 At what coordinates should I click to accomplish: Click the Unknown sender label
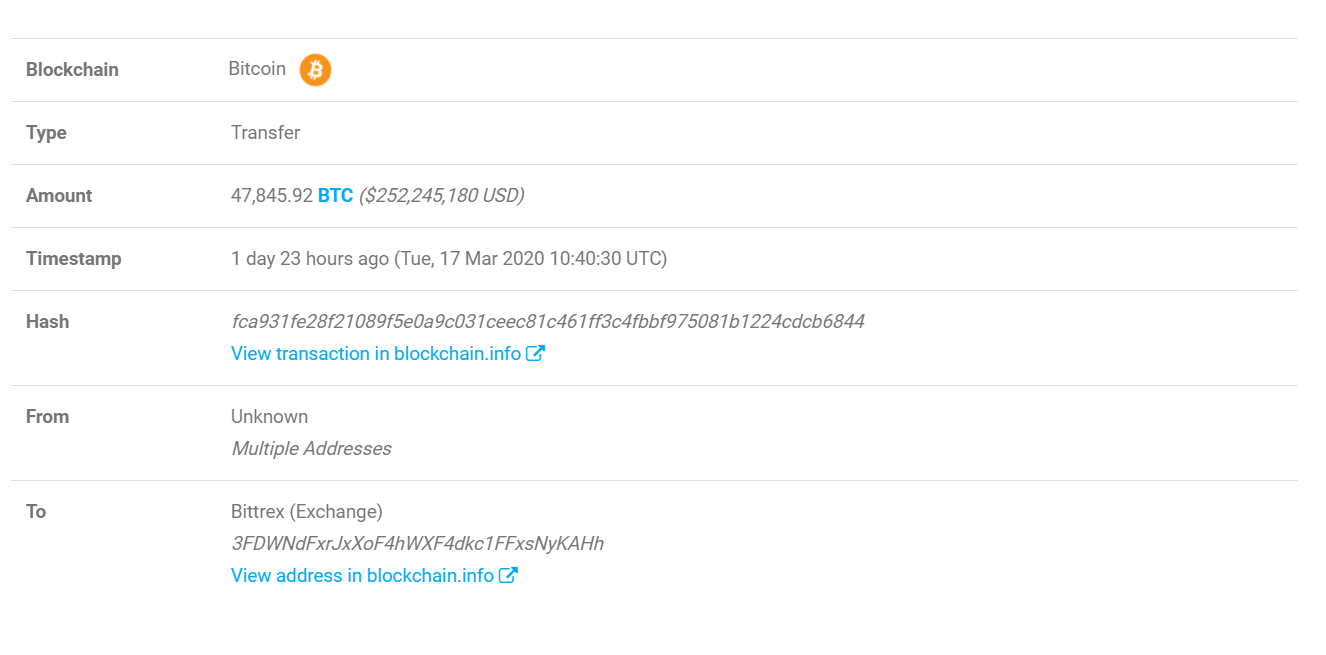point(269,417)
